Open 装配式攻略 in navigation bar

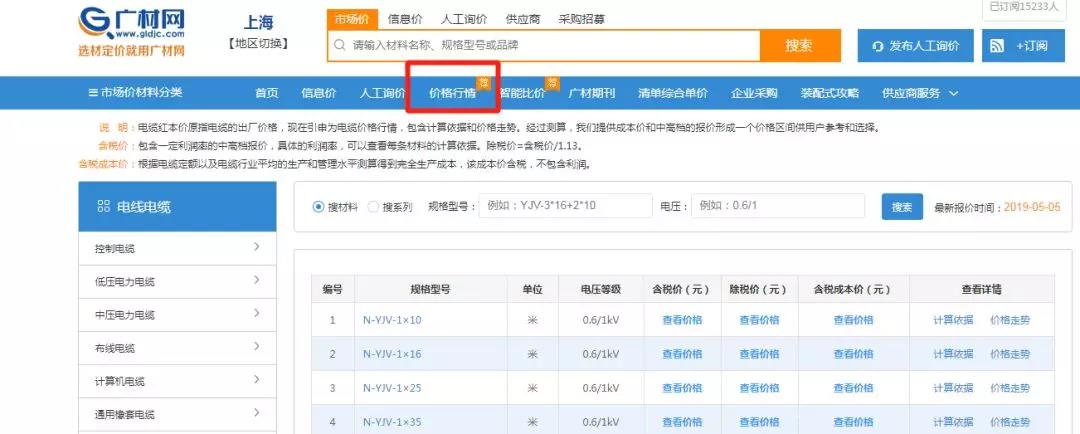pos(830,93)
